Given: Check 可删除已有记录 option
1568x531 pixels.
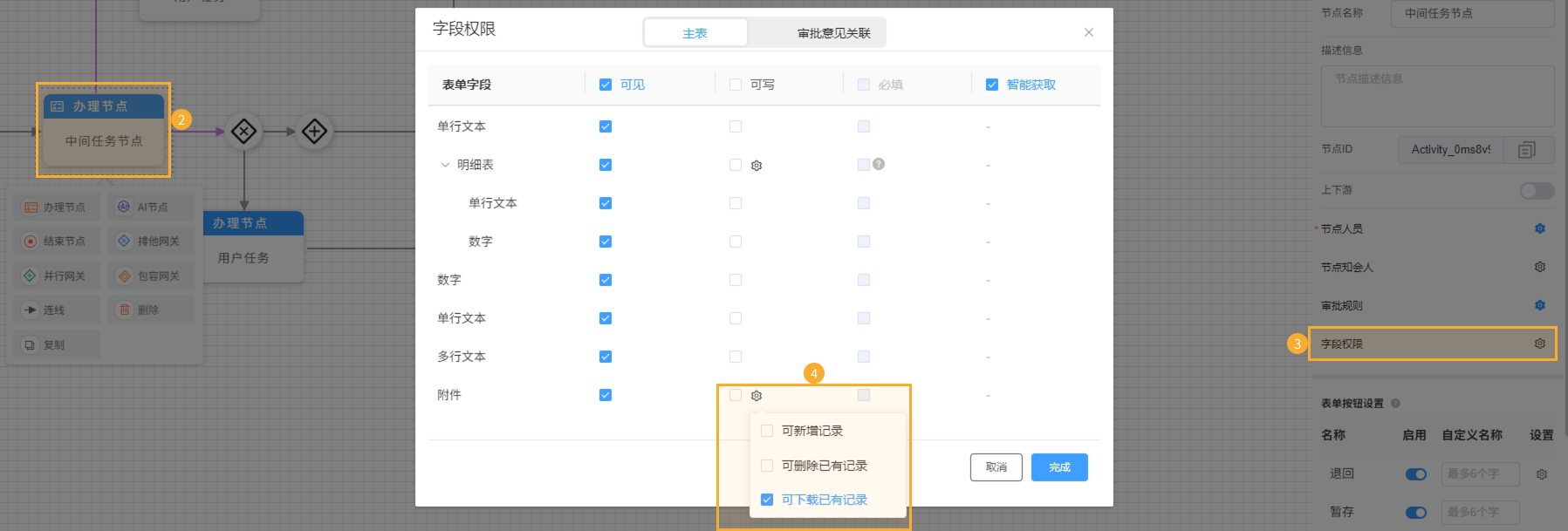Looking at the screenshot, I should 767,466.
